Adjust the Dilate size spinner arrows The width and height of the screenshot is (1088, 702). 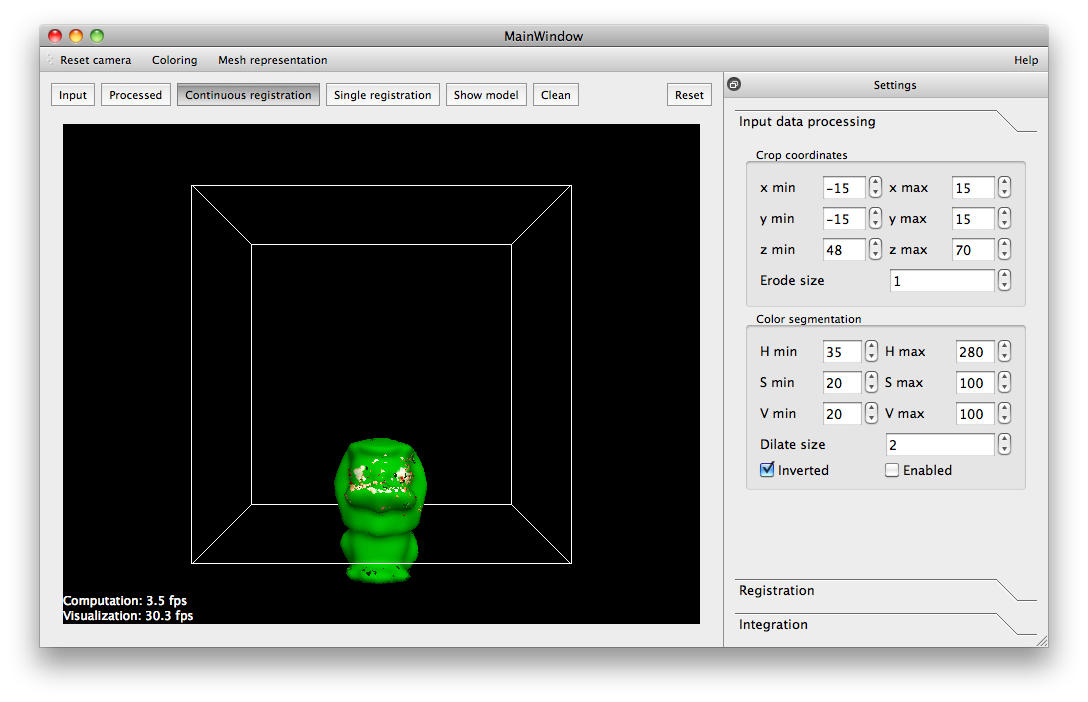[1004, 444]
